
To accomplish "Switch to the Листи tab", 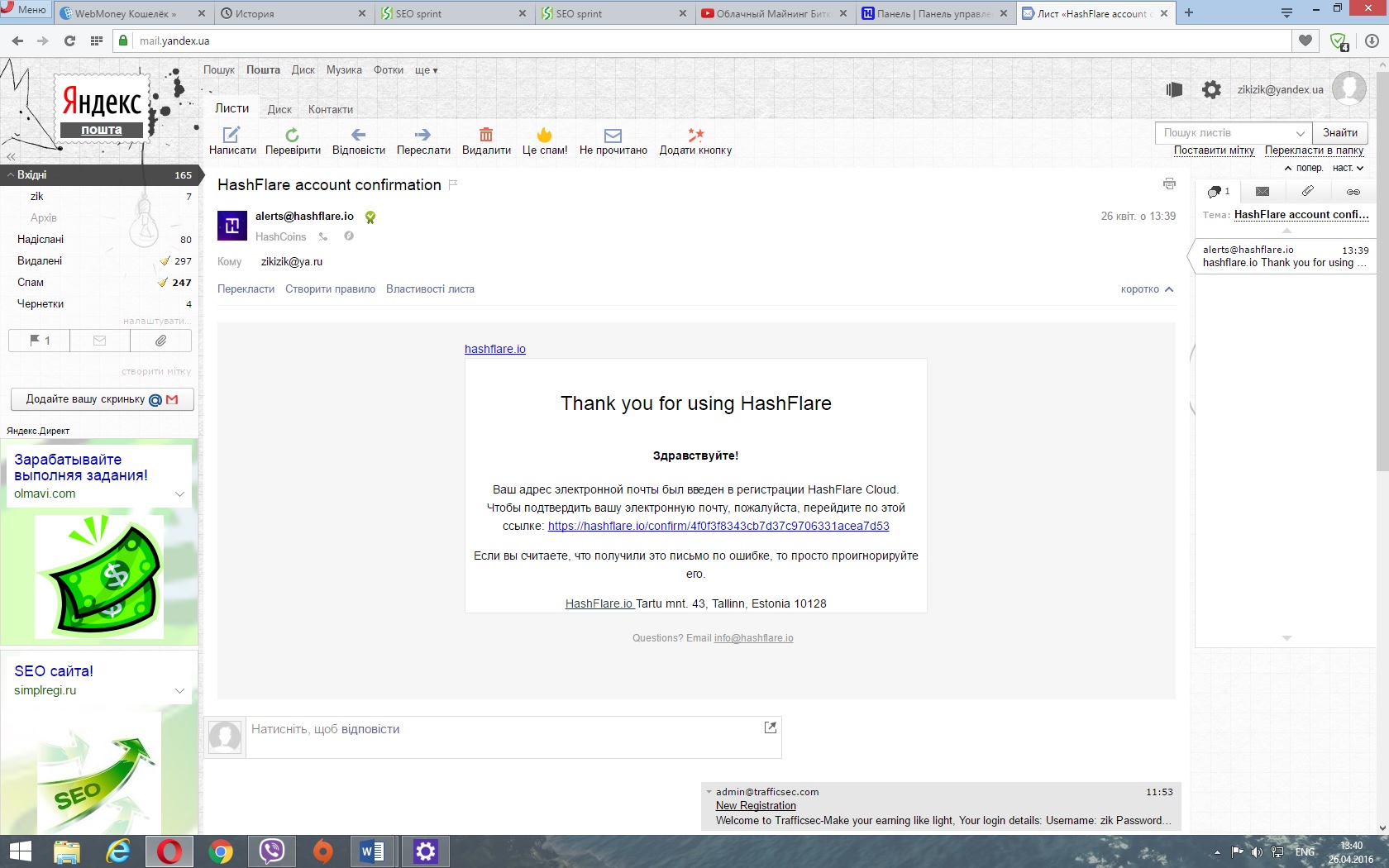I will 231,108.
